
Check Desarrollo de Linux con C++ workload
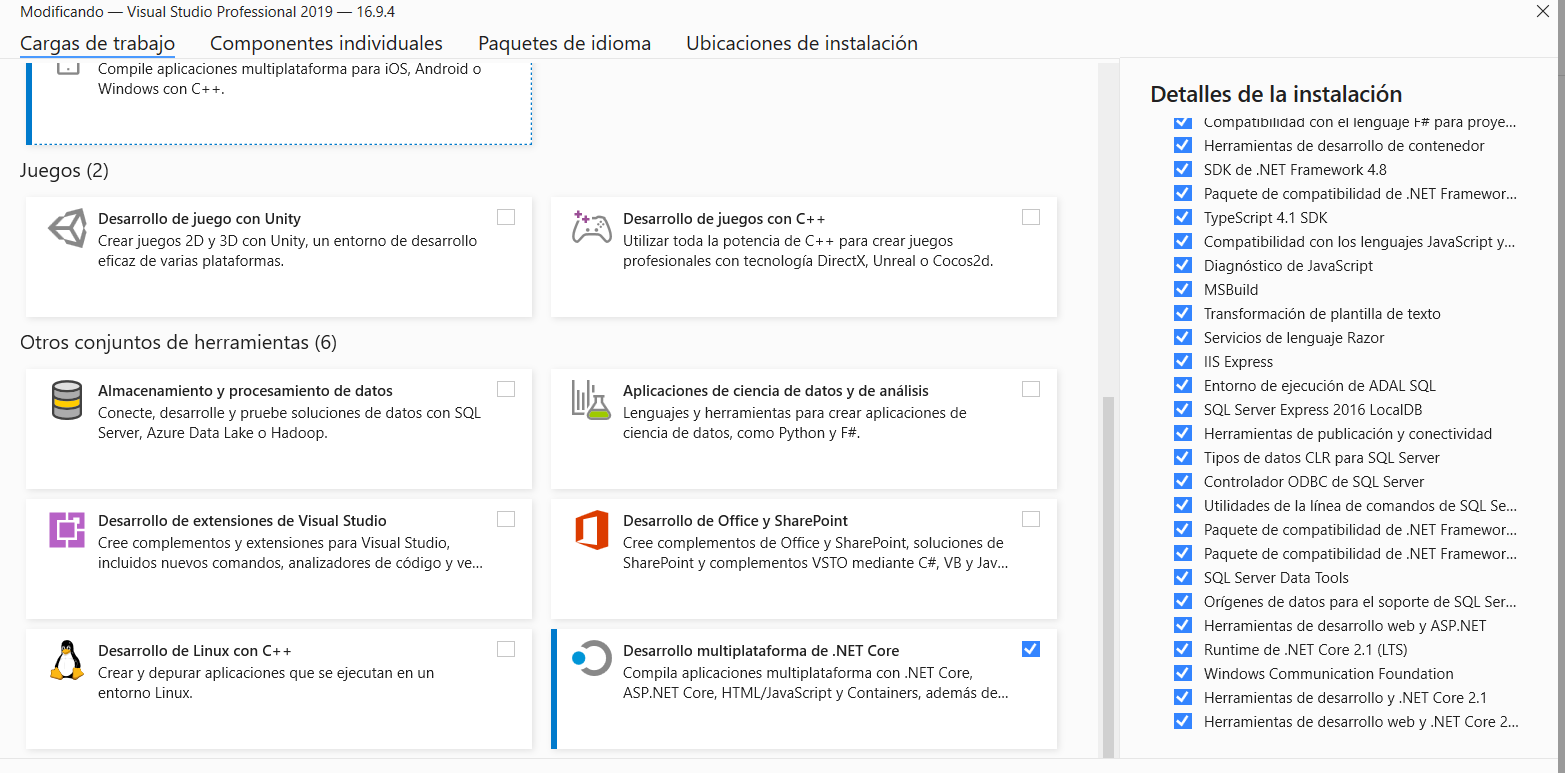point(506,649)
